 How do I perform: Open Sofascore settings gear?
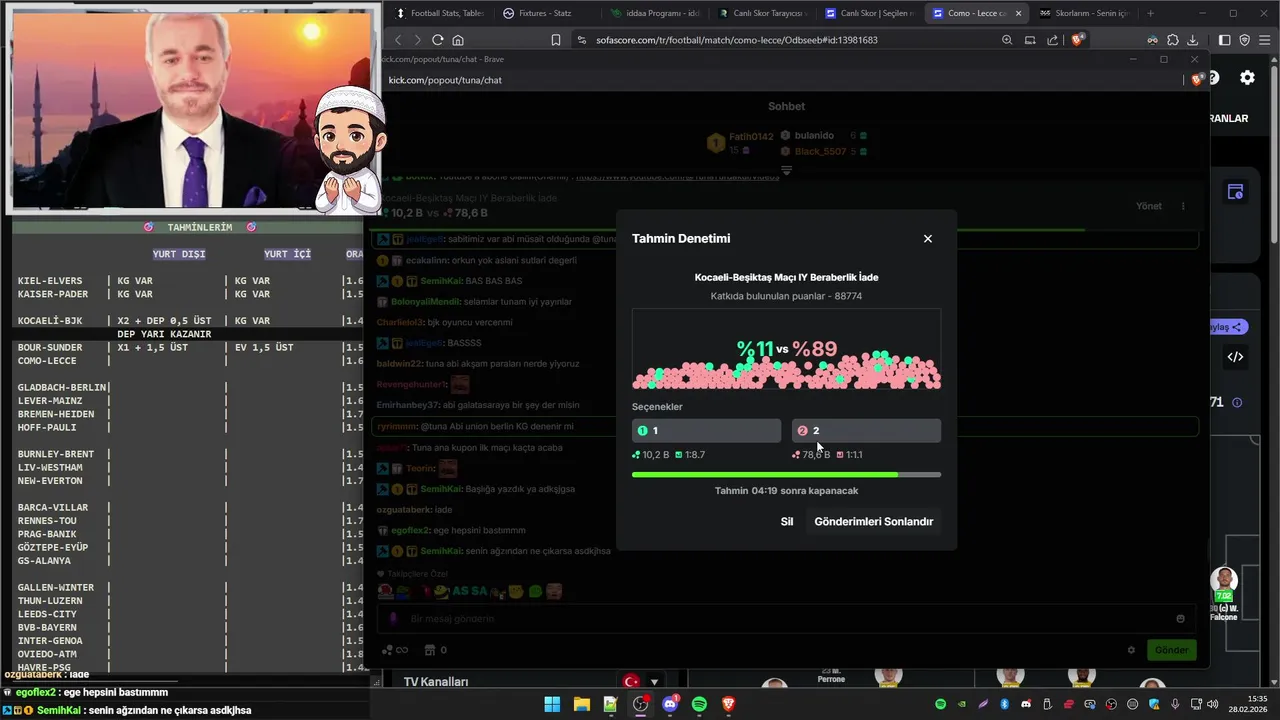click(1247, 77)
